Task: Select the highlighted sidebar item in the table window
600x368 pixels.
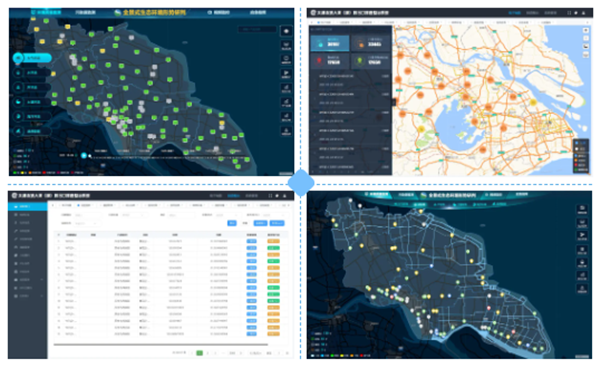Action: click(x=28, y=207)
